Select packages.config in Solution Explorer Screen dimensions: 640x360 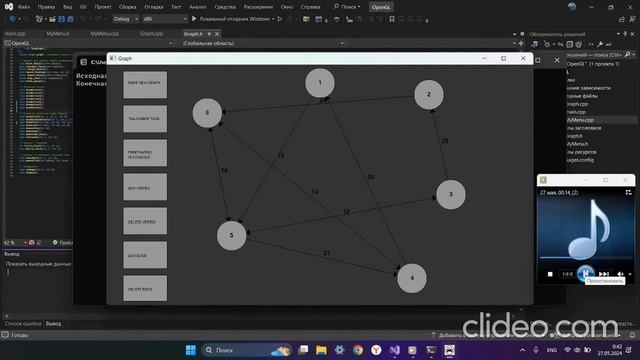click(x=580, y=160)
